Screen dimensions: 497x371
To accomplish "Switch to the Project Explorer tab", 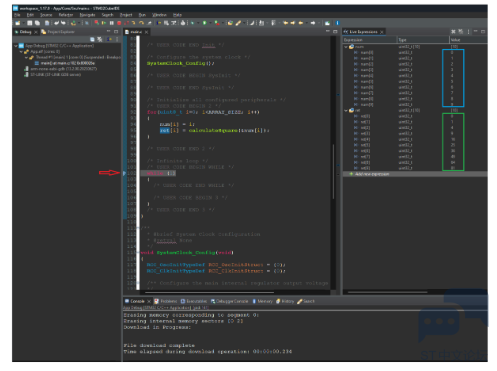I will tap(58, 32).
